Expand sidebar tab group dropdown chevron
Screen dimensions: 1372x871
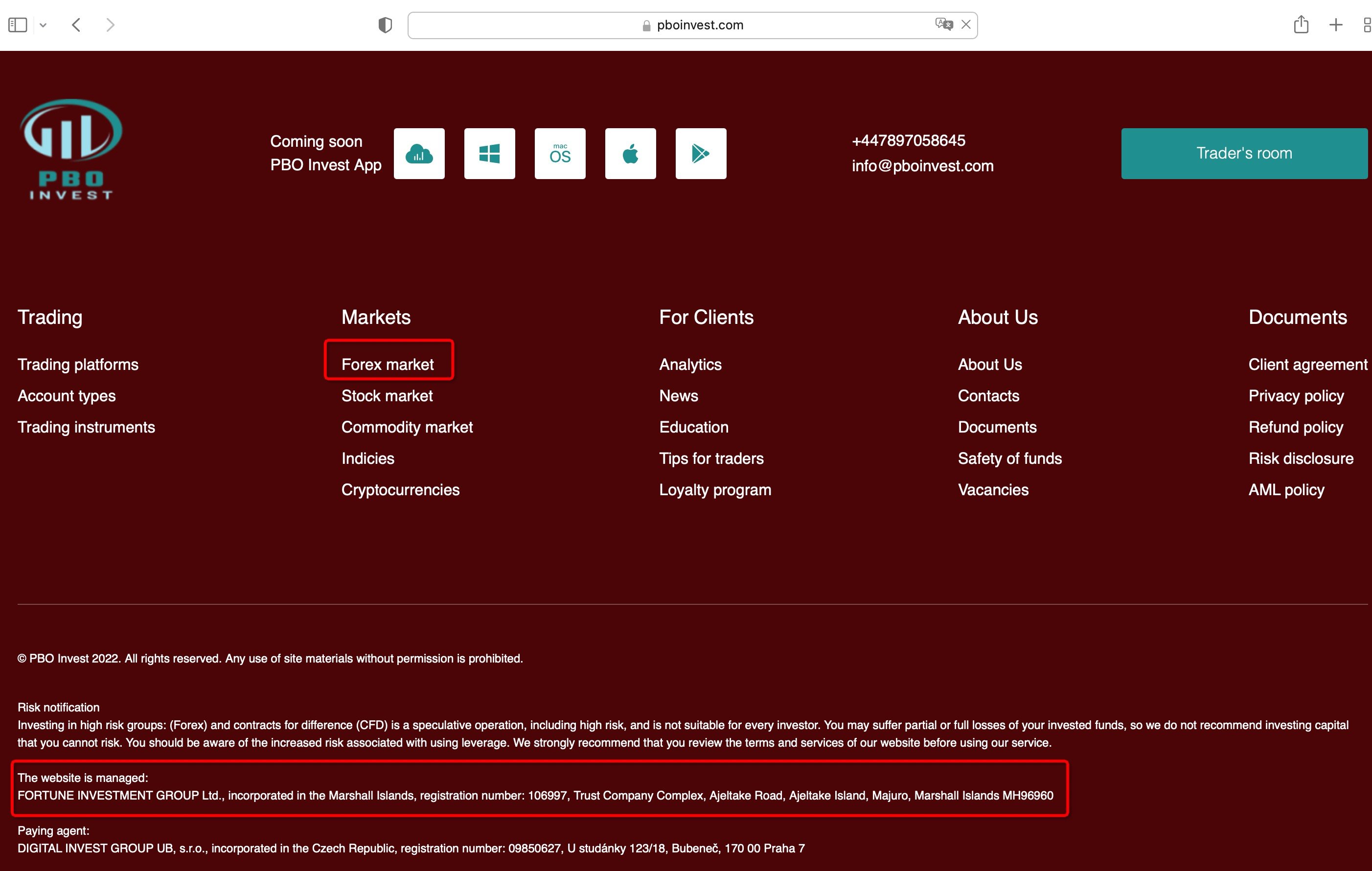43,25
